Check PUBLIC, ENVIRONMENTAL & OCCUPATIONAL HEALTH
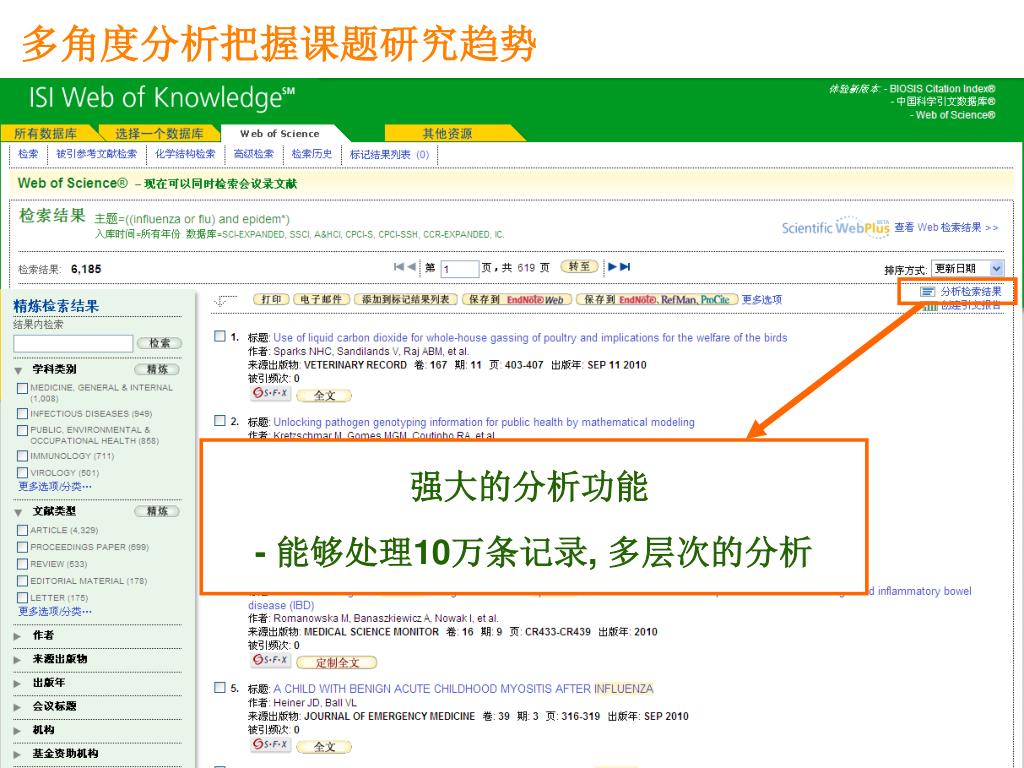Viewport: 1024px width, 768px height. 22,430
